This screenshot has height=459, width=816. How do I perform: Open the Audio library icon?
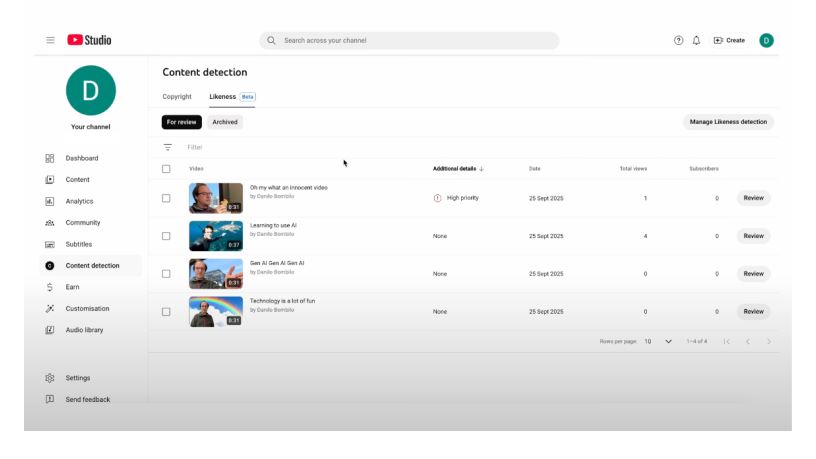49,330
